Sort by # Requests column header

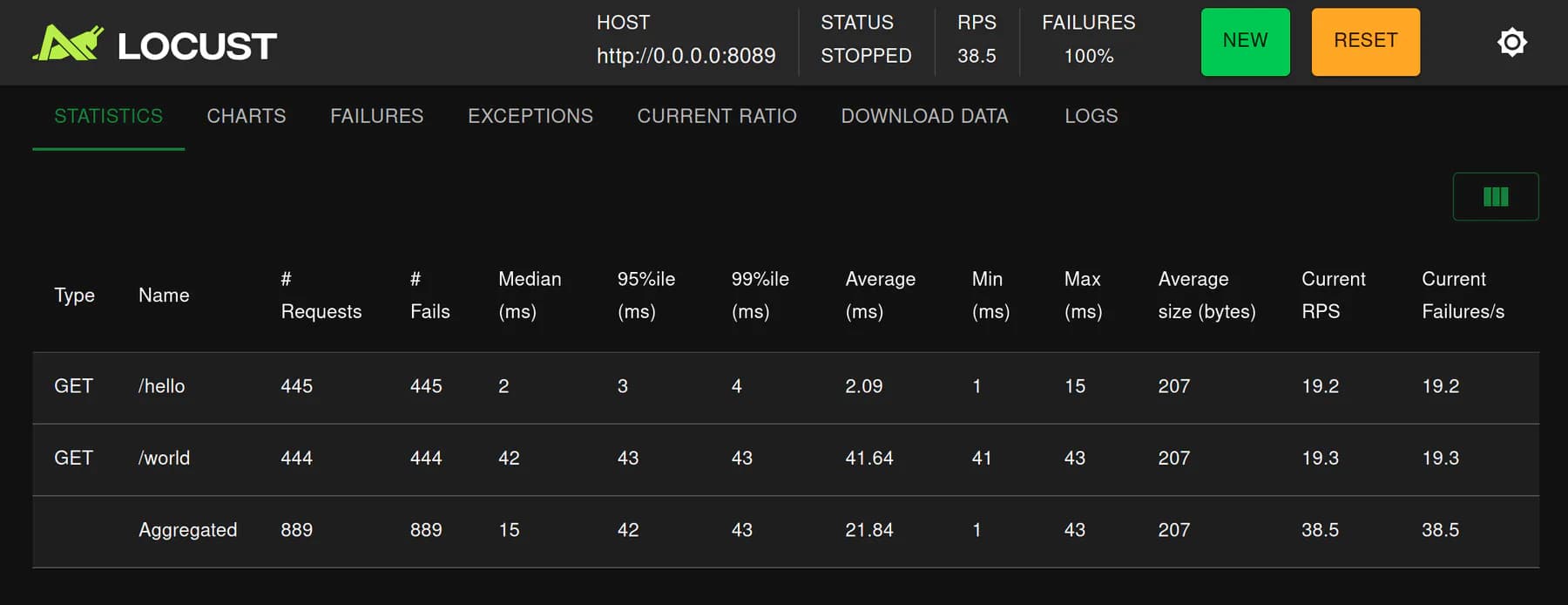[321, 296]
